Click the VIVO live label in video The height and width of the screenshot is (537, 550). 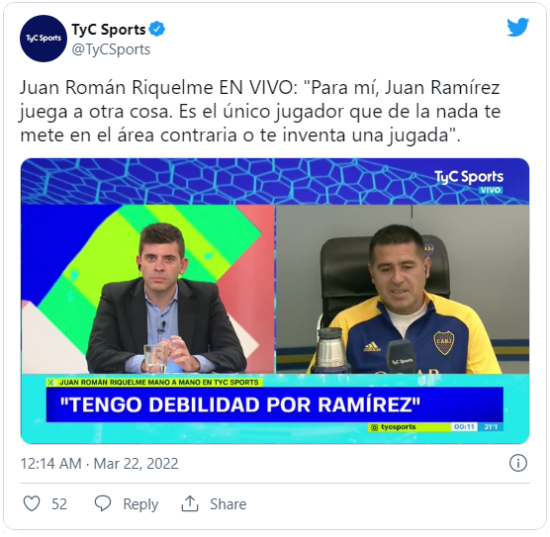490,190
